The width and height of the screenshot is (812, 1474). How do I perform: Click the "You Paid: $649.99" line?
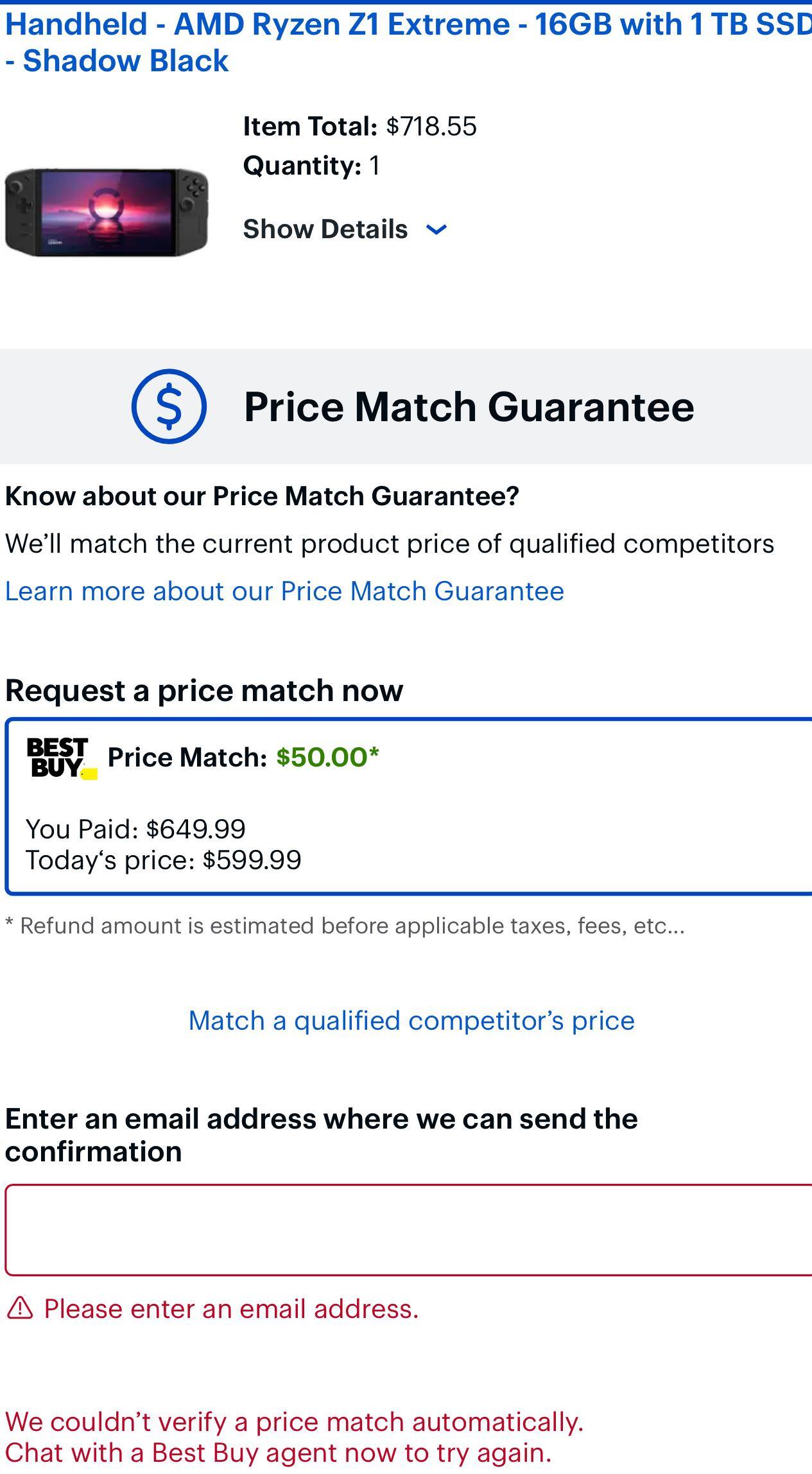click(135, 829)
